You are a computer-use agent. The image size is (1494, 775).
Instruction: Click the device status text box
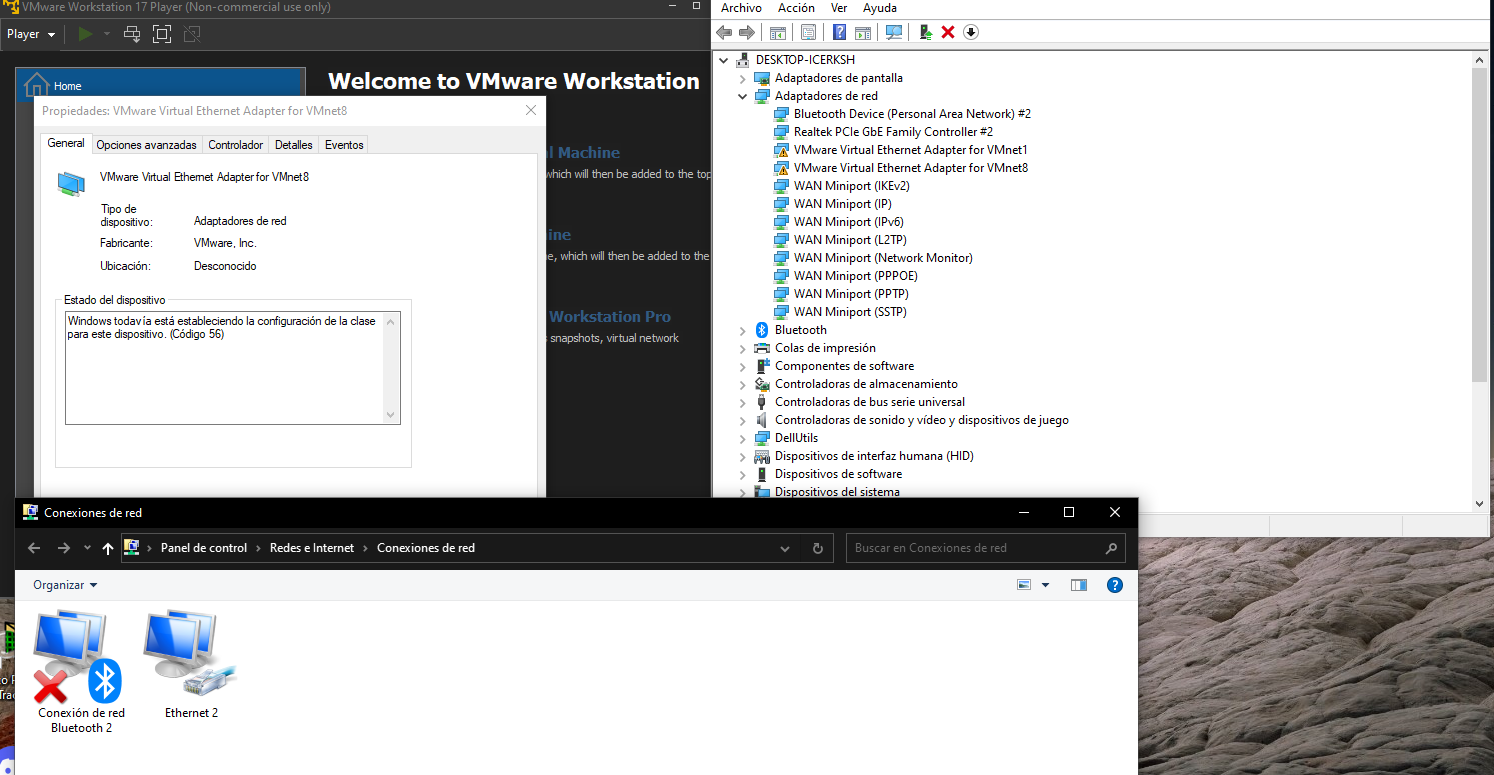tap(233, 367)
